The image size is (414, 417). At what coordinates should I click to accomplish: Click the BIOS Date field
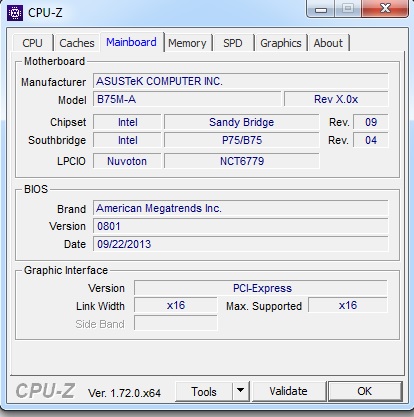point(240,244)
